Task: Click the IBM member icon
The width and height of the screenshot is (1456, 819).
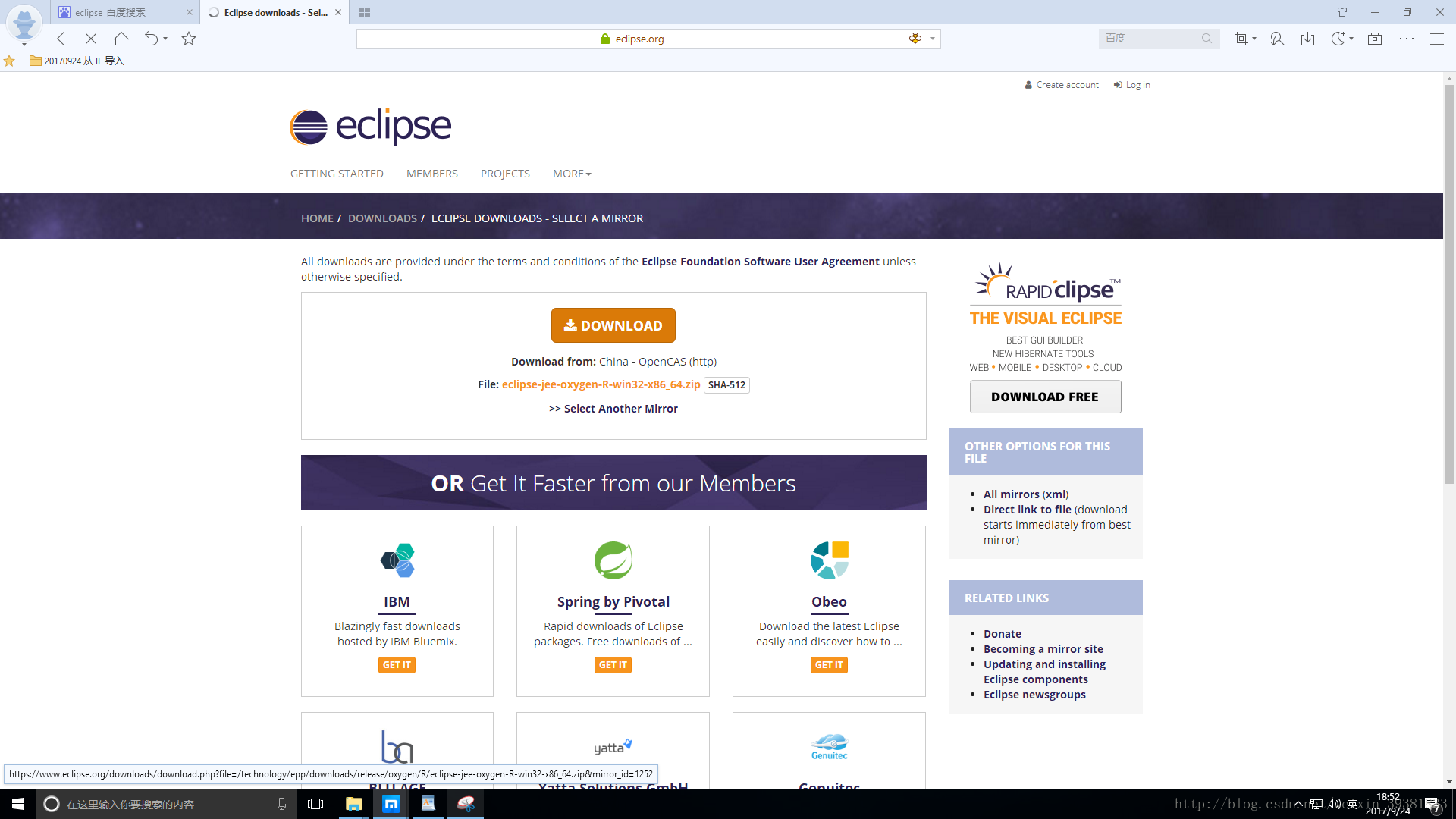Action: click(x=397, y=560)
